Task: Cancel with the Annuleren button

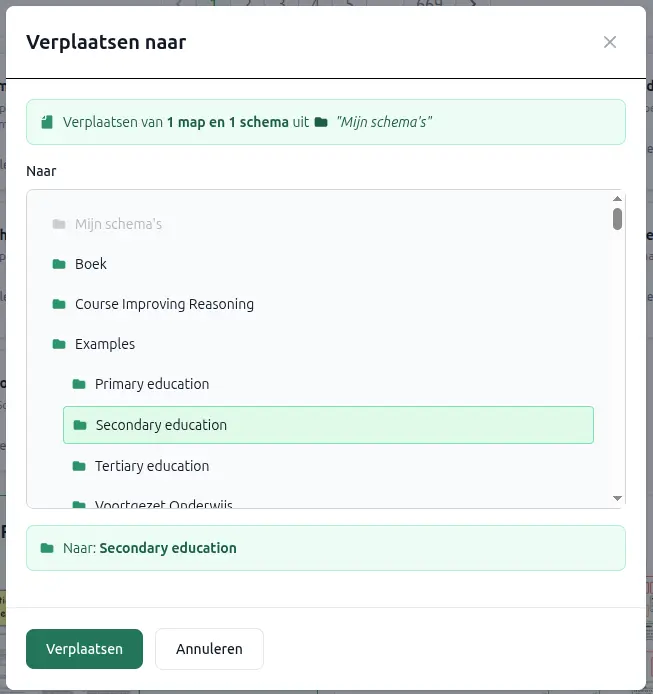Action: [x=209, y=649]
